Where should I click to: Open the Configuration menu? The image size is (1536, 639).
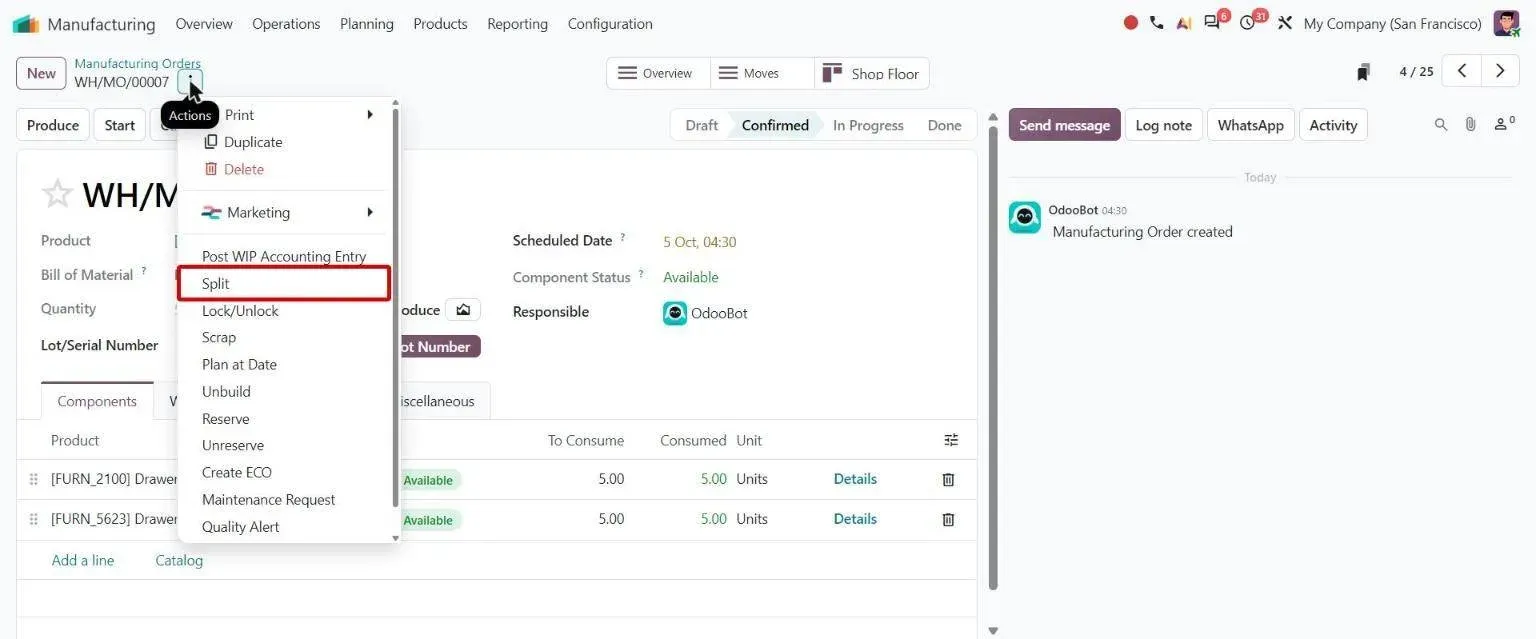point(610,23)
